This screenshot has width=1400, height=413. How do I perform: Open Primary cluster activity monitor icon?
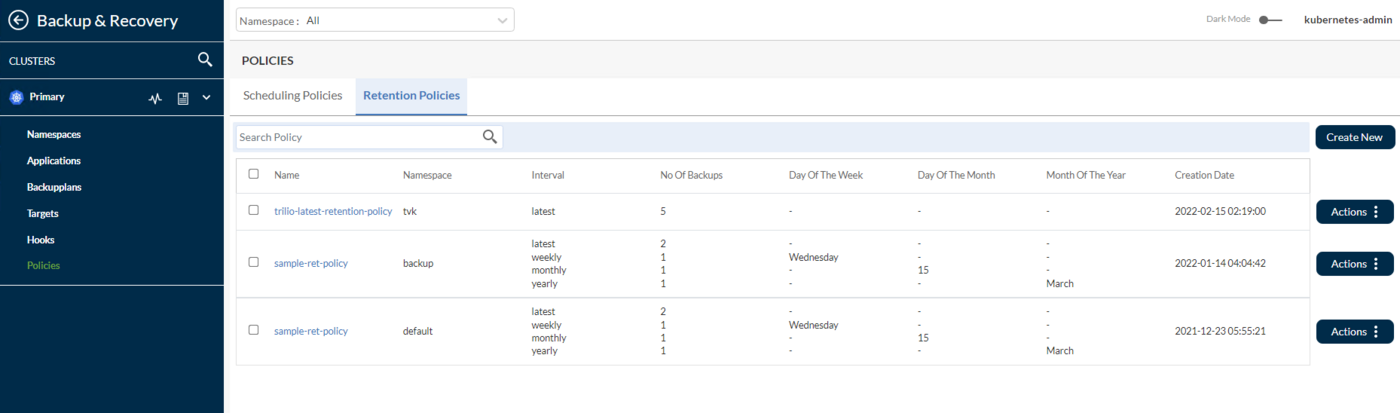[x=155, y=98]
